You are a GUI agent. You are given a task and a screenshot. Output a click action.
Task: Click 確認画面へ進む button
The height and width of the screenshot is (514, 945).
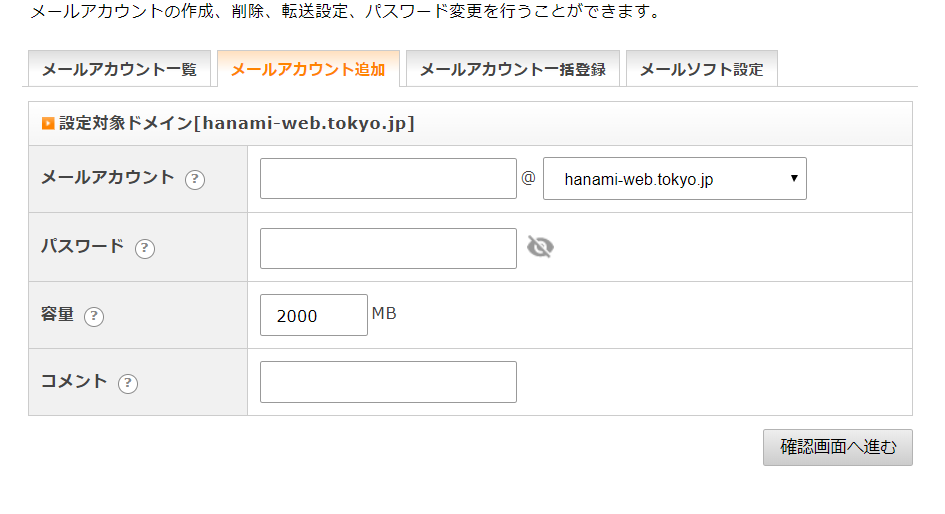click(x=838, y=447)
